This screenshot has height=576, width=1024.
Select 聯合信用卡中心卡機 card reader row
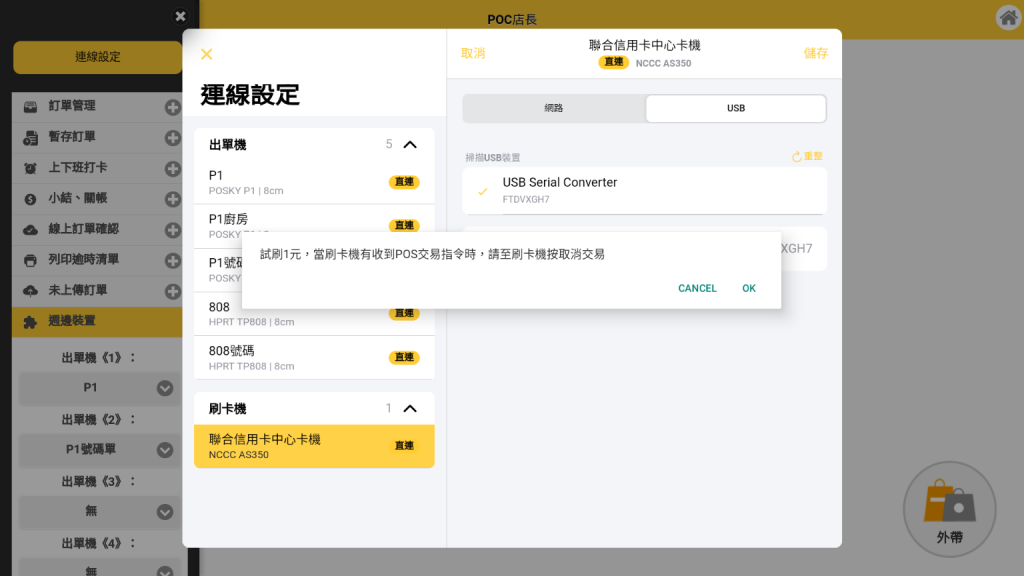(314, 446)
